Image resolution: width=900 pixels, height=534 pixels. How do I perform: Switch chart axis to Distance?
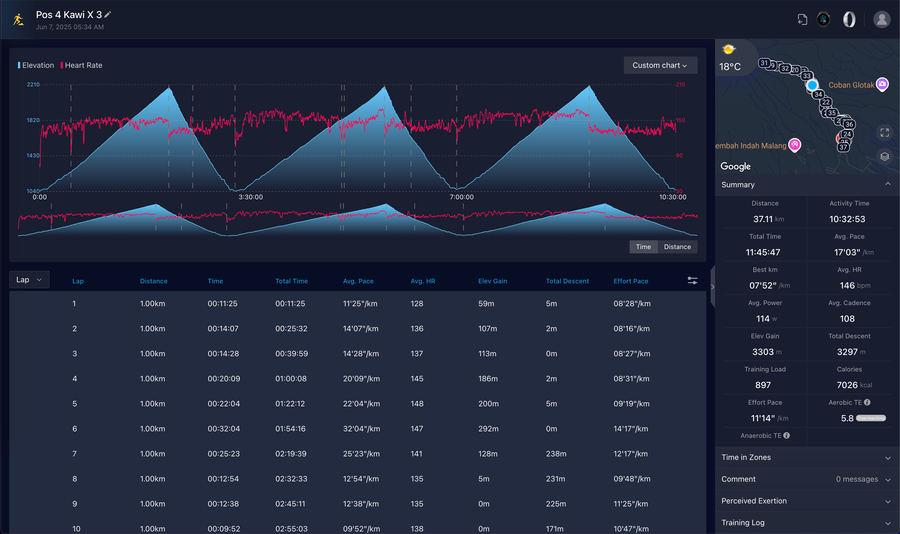click(677, 247)
